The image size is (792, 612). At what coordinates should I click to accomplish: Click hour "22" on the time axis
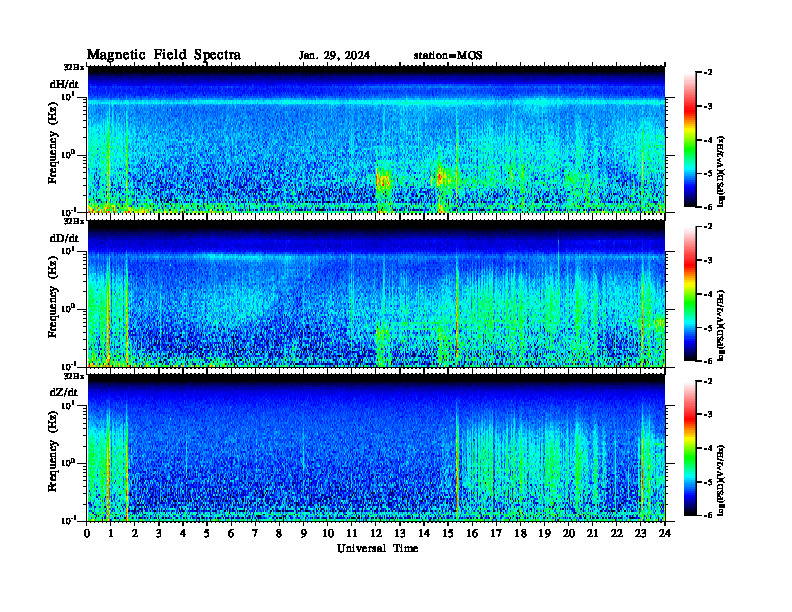617,533
